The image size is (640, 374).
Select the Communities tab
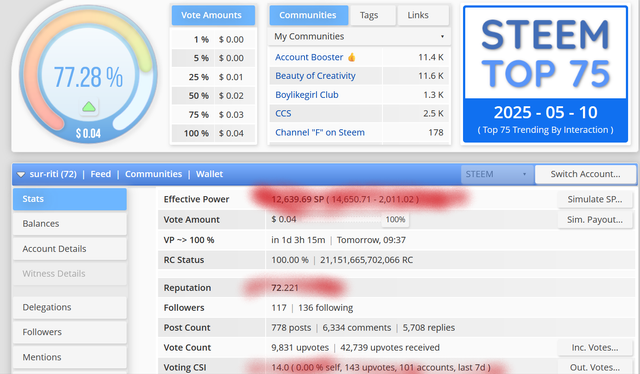point(308,15)
